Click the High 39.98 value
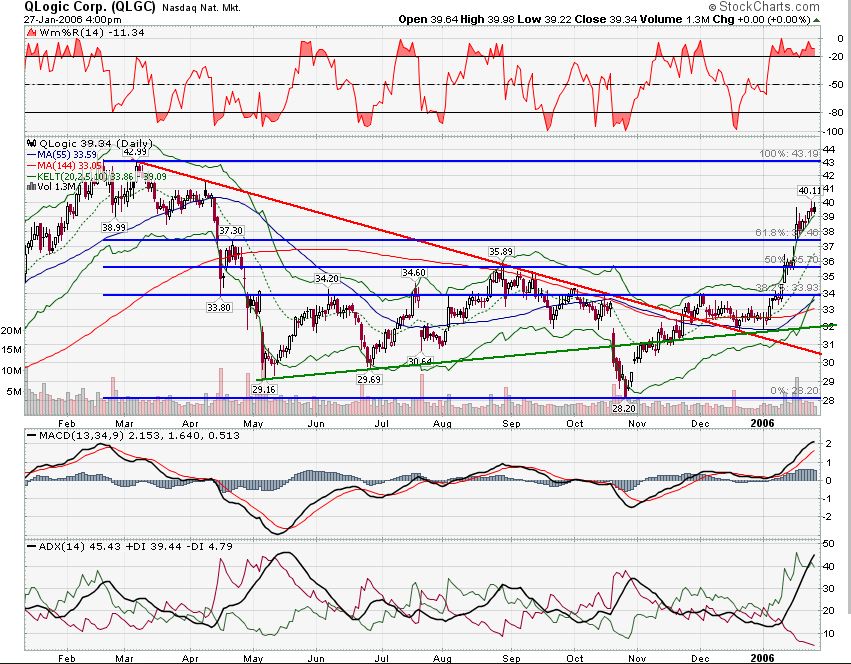The image size is (851, 664). [487, 20]
